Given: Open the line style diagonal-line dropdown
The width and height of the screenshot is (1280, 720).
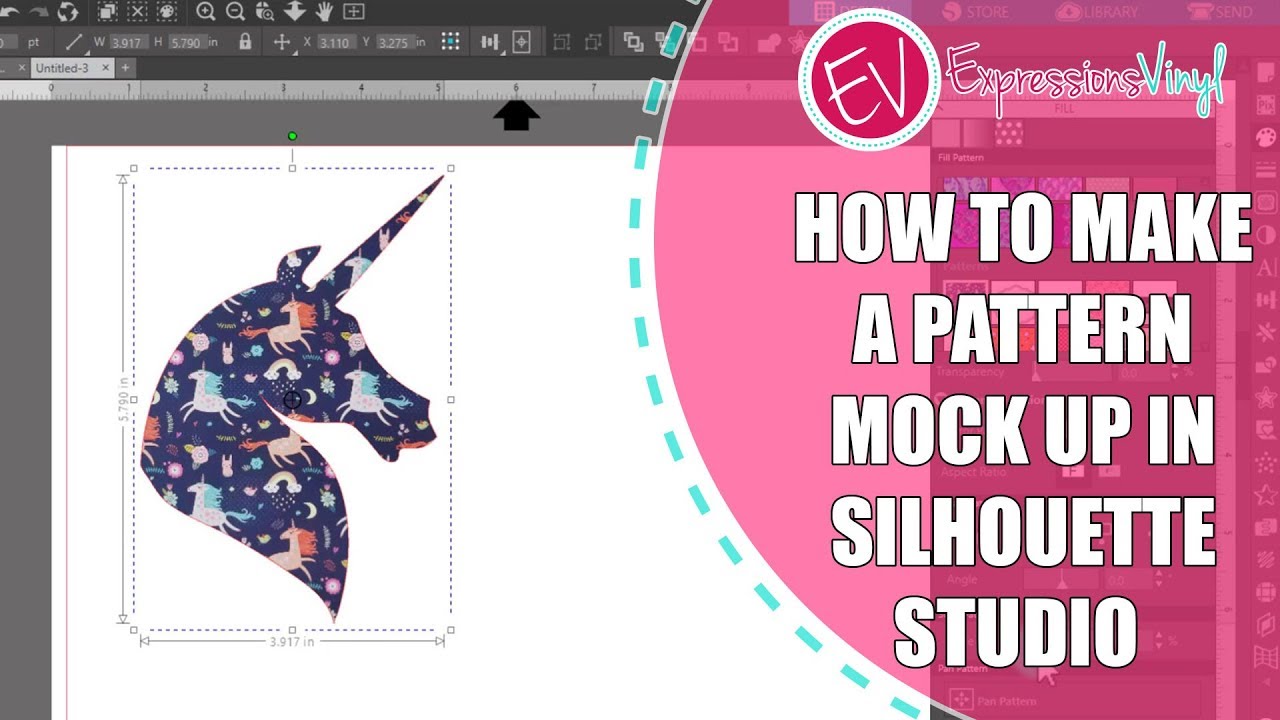Looking at the screenshot, I should coord(76,42).
